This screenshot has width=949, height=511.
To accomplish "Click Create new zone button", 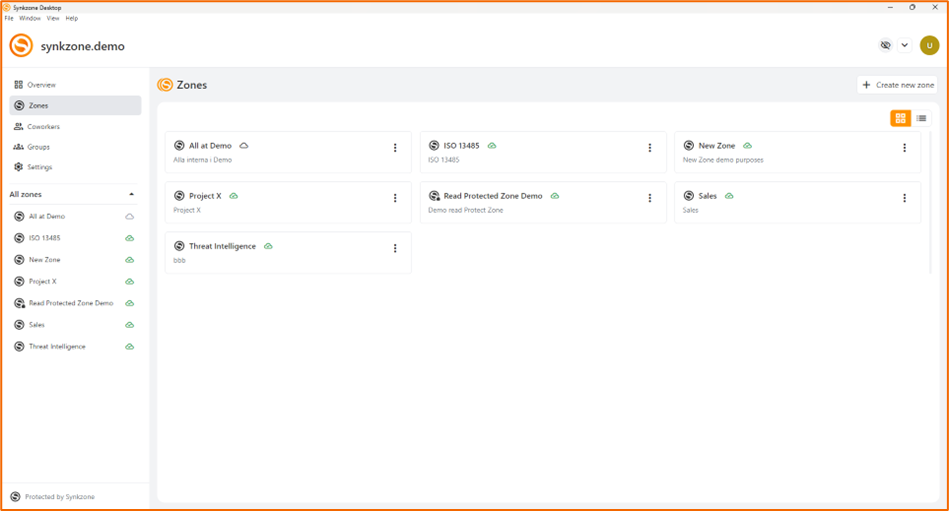I will [x=898, y=85].
